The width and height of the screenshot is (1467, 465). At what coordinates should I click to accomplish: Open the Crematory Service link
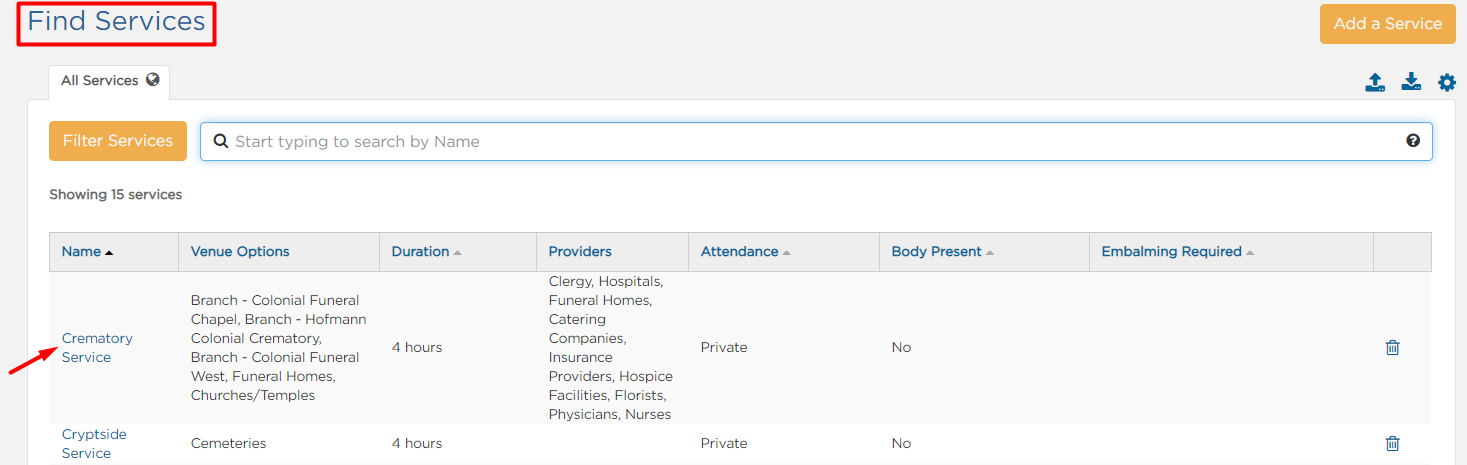tap(97, 348)
